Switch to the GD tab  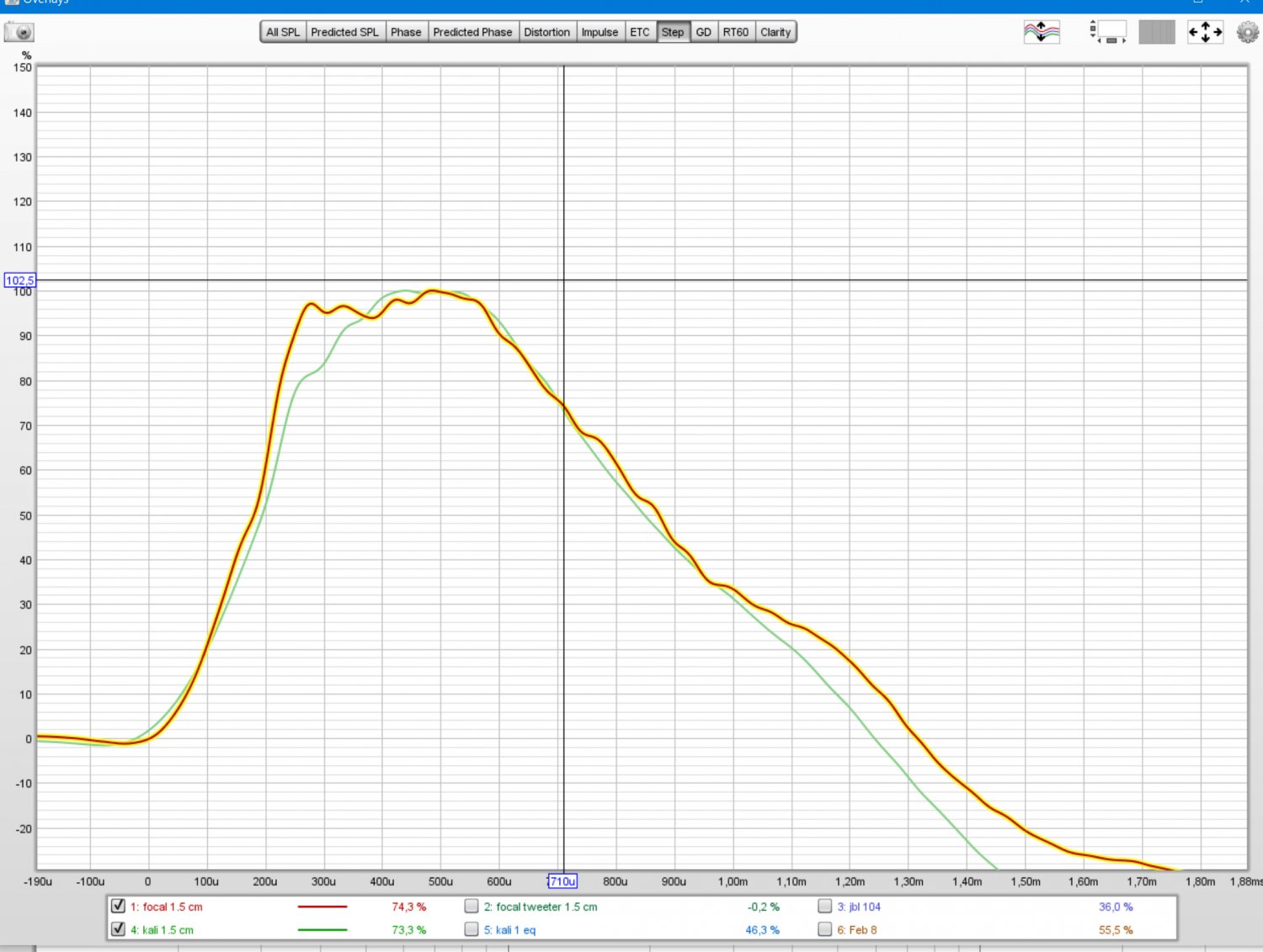point(704,32)
